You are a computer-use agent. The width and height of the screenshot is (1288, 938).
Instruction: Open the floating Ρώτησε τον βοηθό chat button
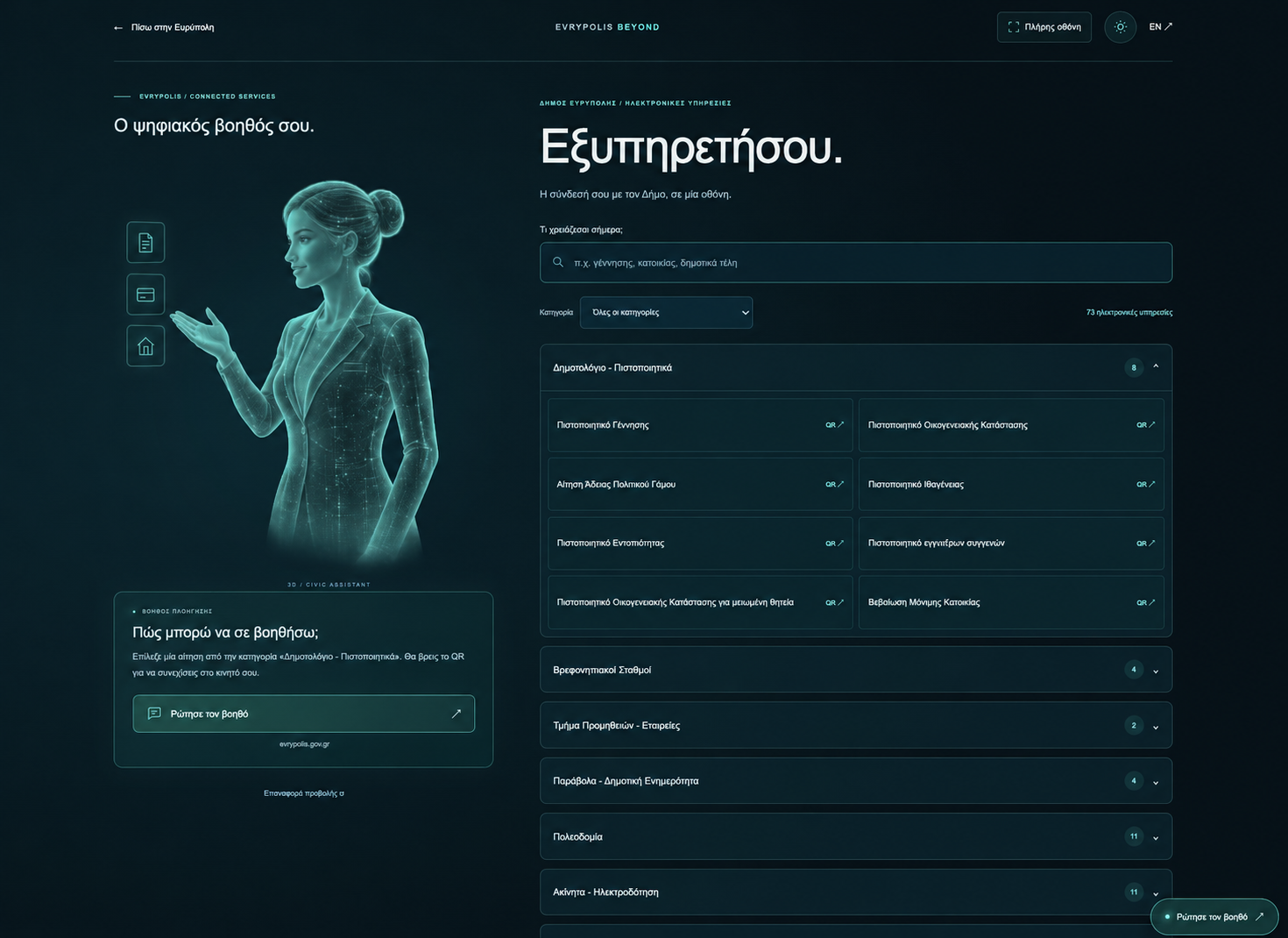[x=1214, y=917]
